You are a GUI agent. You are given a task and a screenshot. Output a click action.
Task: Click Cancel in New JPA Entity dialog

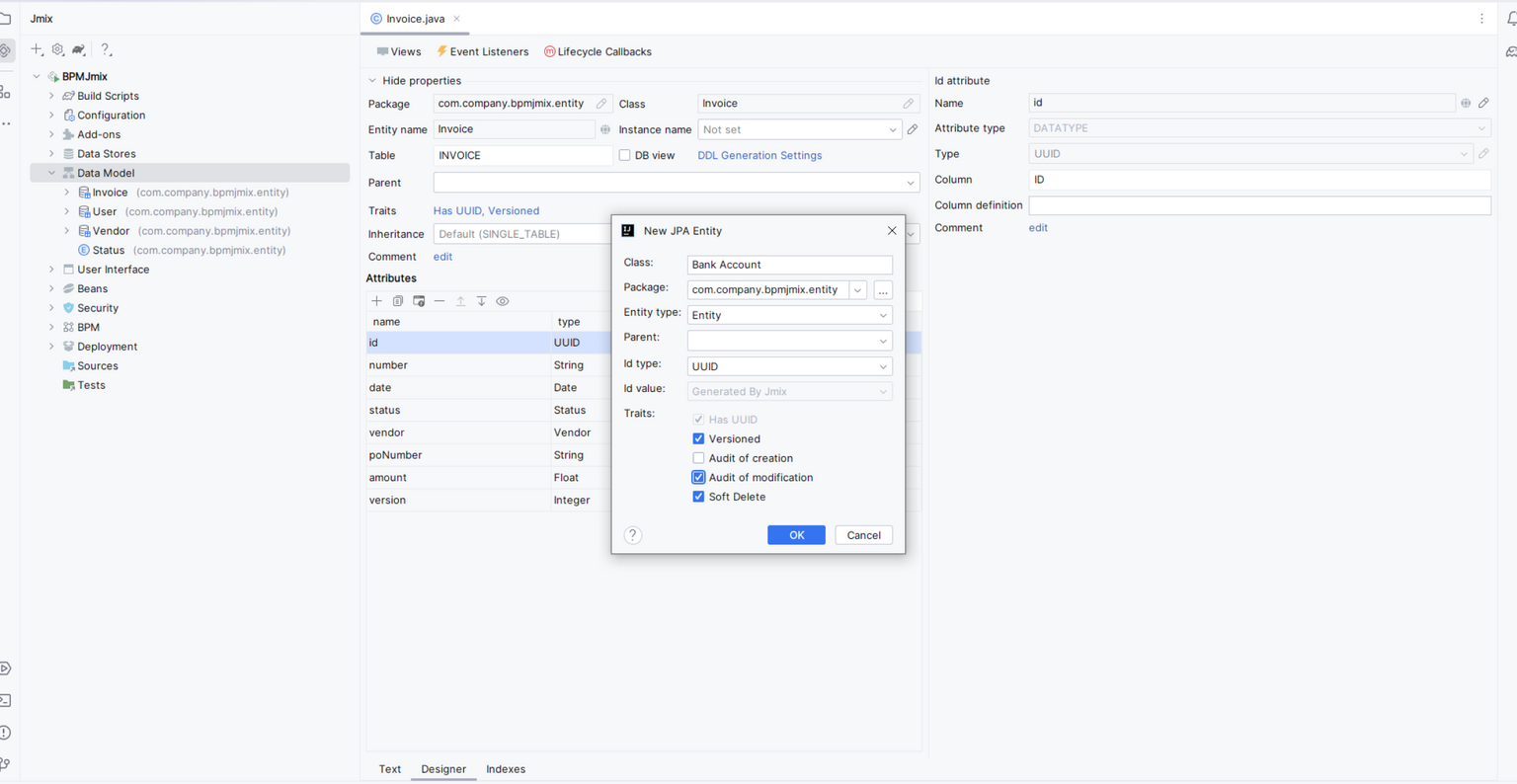point(863,535)
